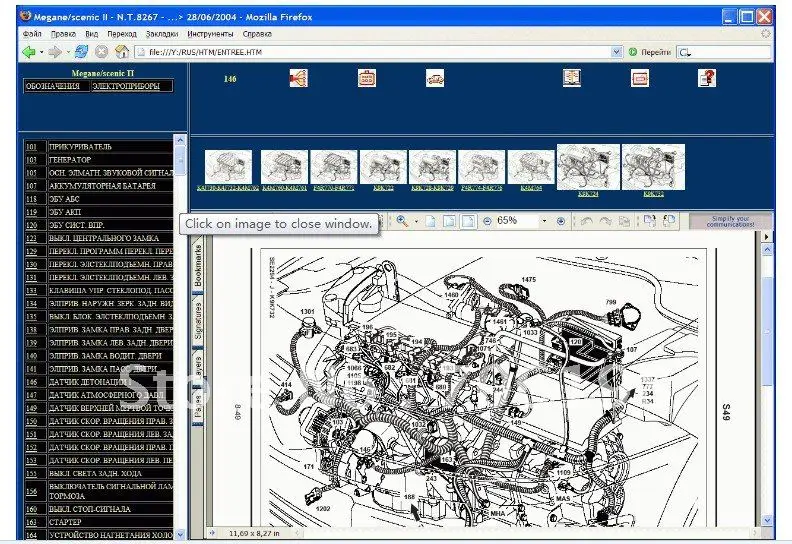Viewport: 792px width, 544px height.
Task: Open the 65% zoom level dropdown
Action: click(544, 221)
